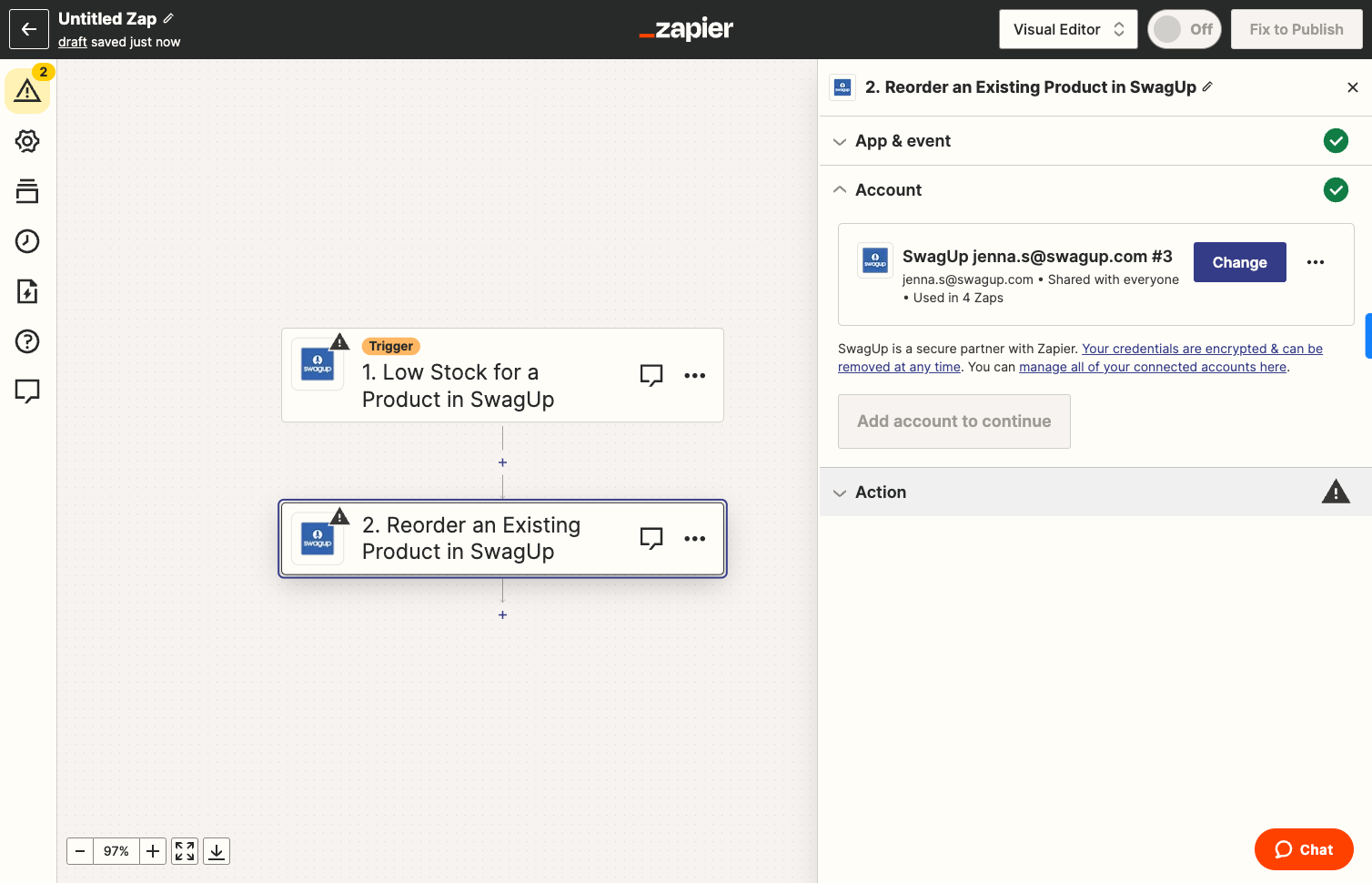Open Zap history clock icon
This screenshot has width=1372, height=883.
coord(27,241)
